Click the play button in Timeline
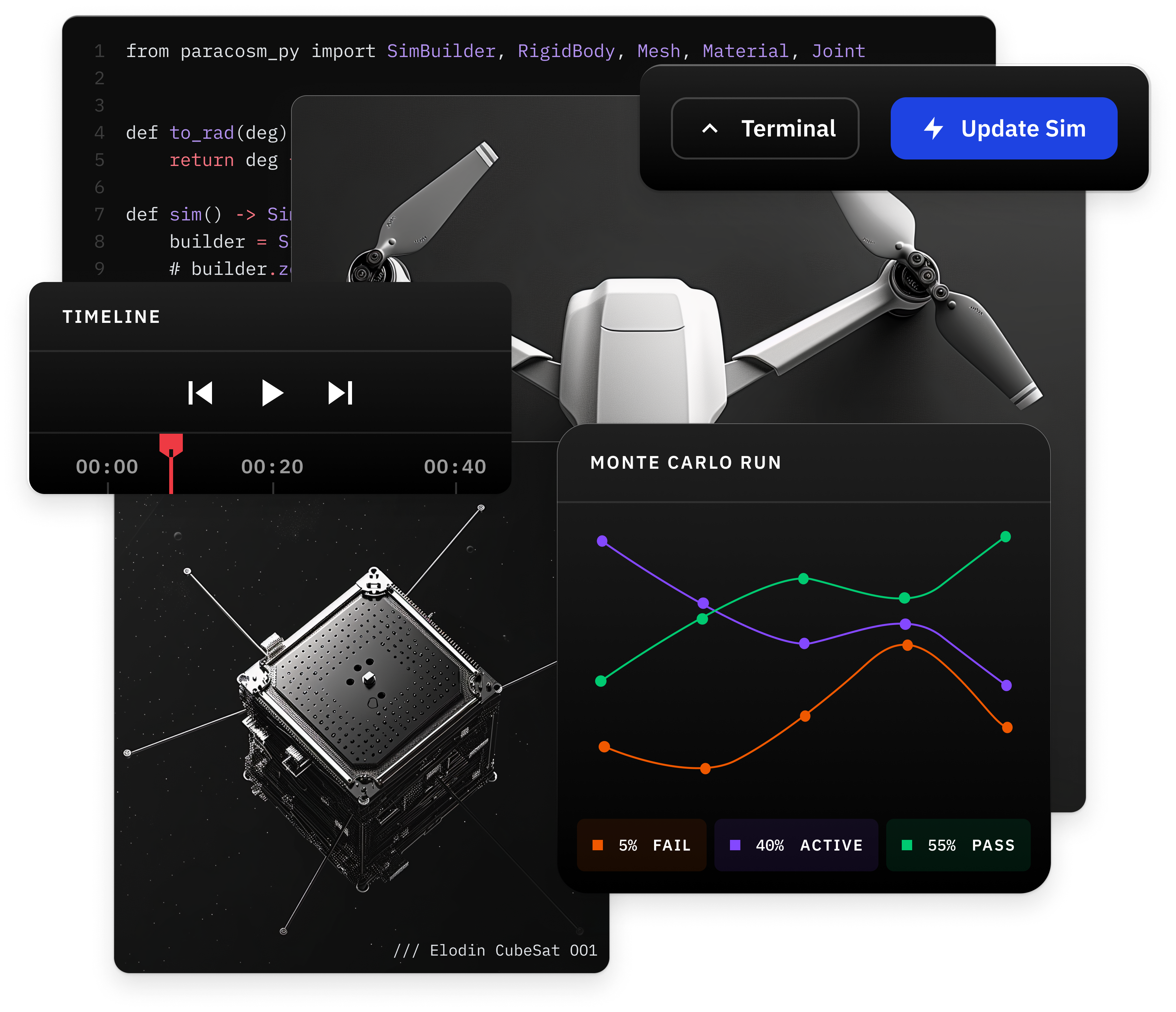Screen dimensions: 1176x1012 [272, 393]
